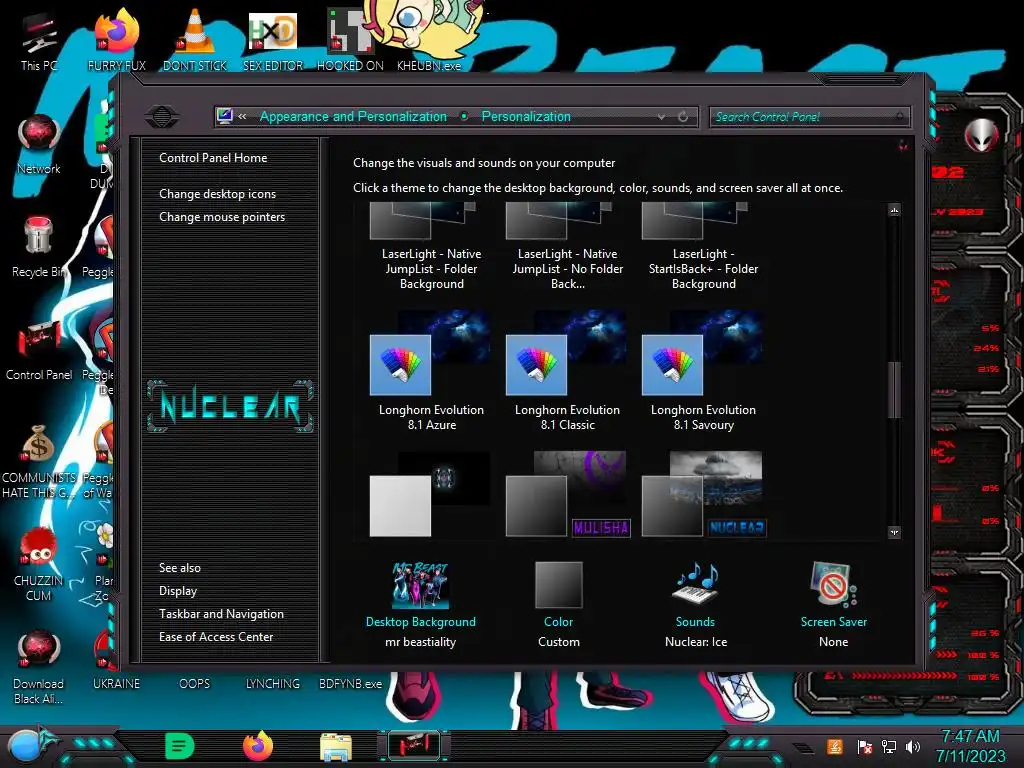Click the theme list scrollbar thumb
Viewport: 1024px width, 768px height.
tap(894, 389)
